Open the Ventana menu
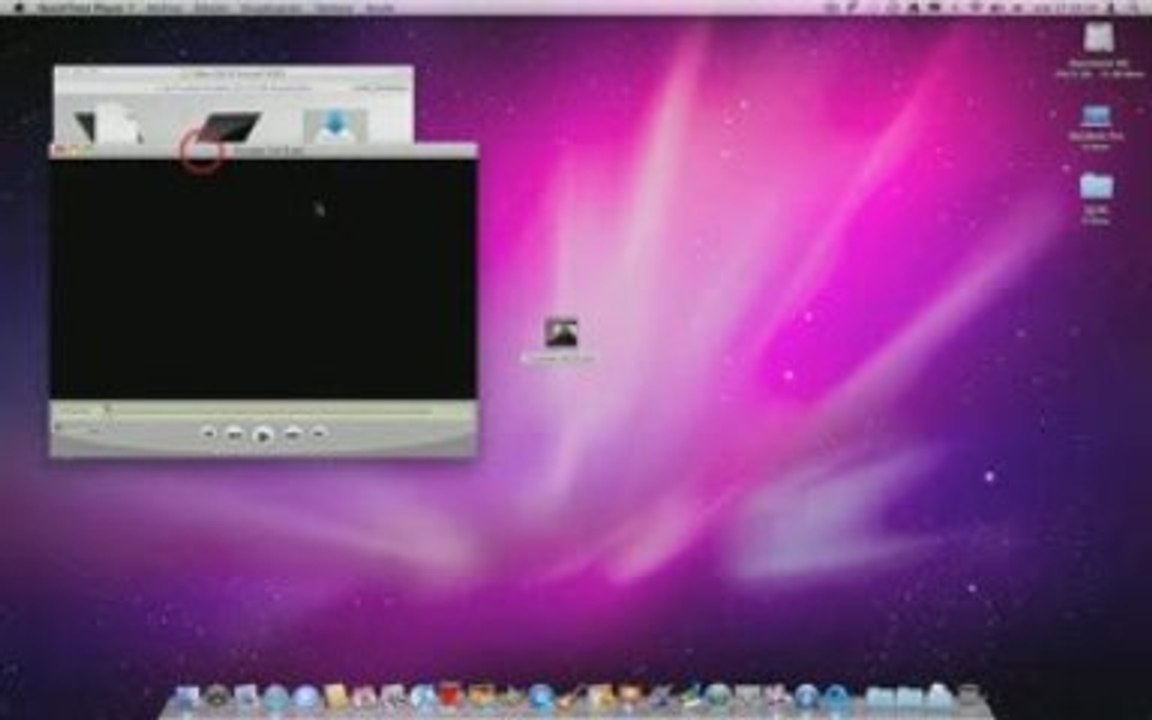 pyautogui.click(x=334, y=7)
